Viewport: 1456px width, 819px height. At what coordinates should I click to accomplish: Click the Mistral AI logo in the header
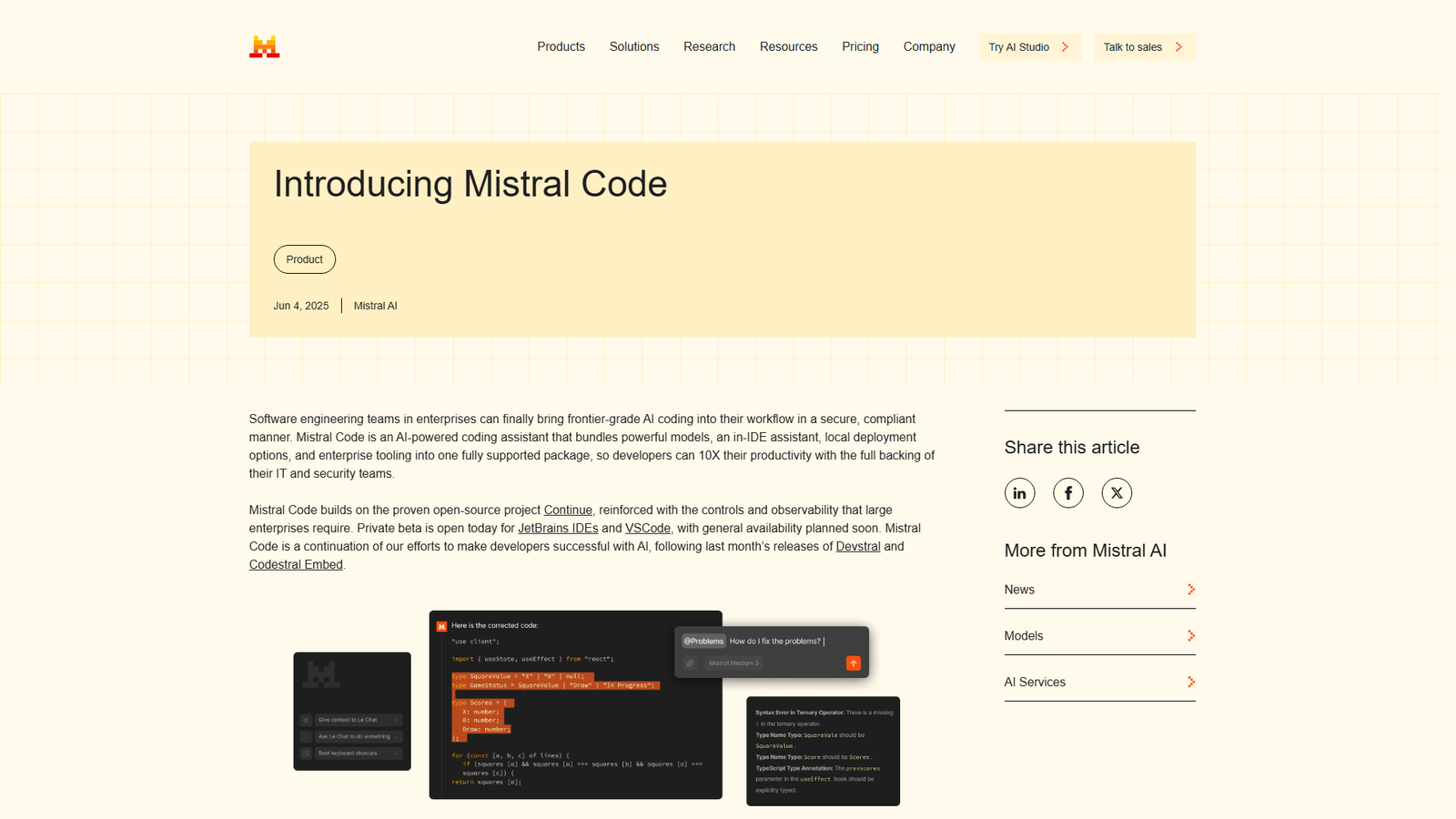coord(263,45)
